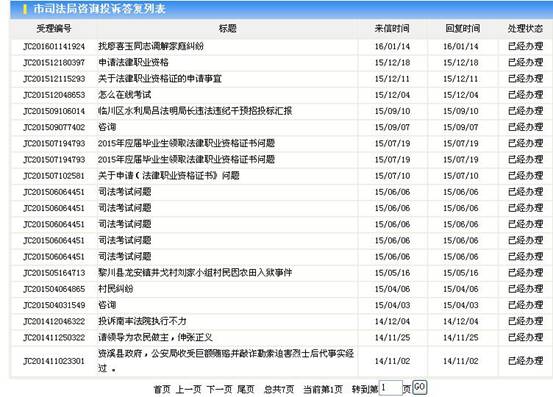553x397 pixels.
Task: Click the 下一页 next page link
Action: 219,389
